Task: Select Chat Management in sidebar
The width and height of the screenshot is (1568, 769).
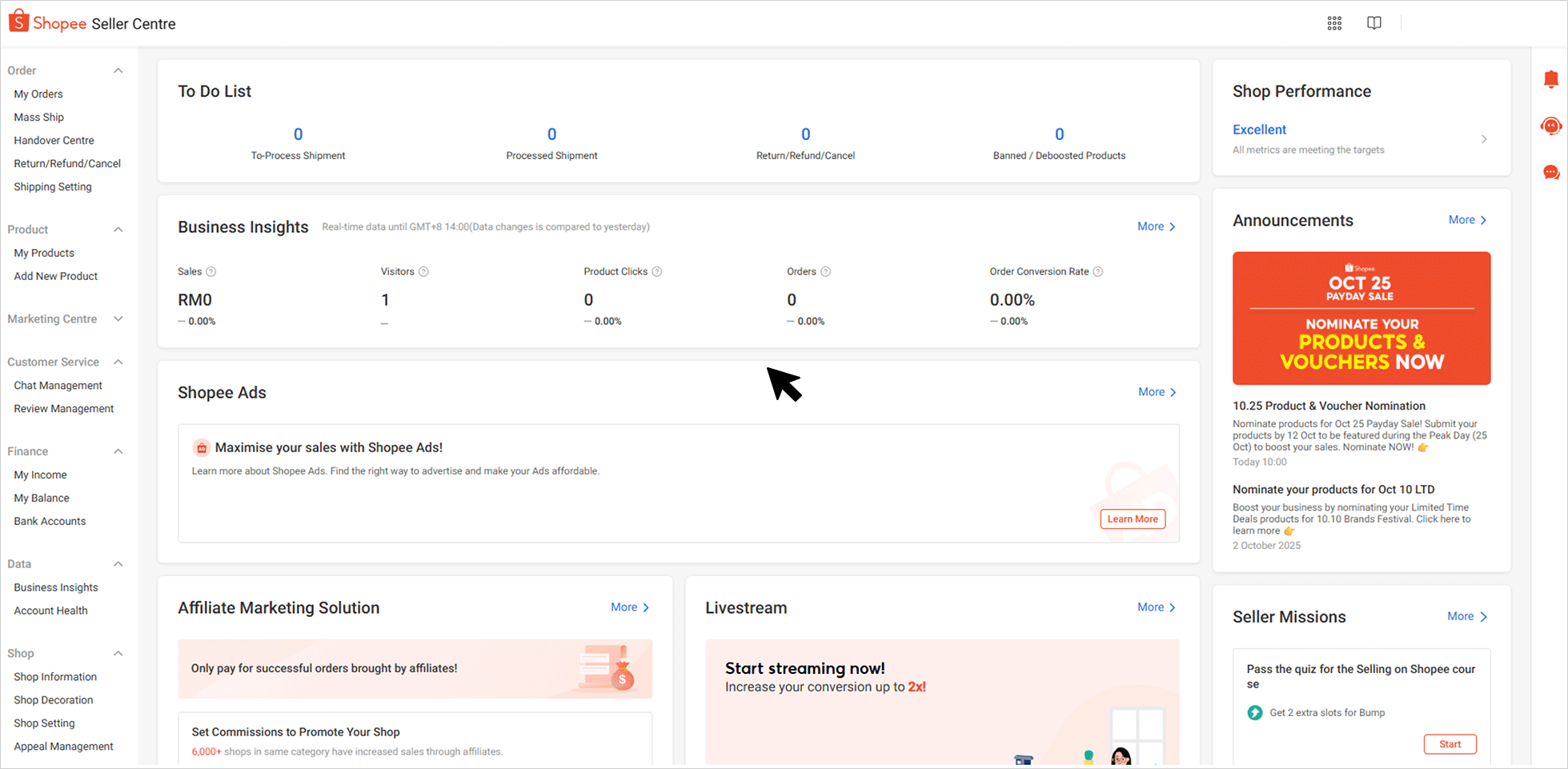Action: click(58, 386)
